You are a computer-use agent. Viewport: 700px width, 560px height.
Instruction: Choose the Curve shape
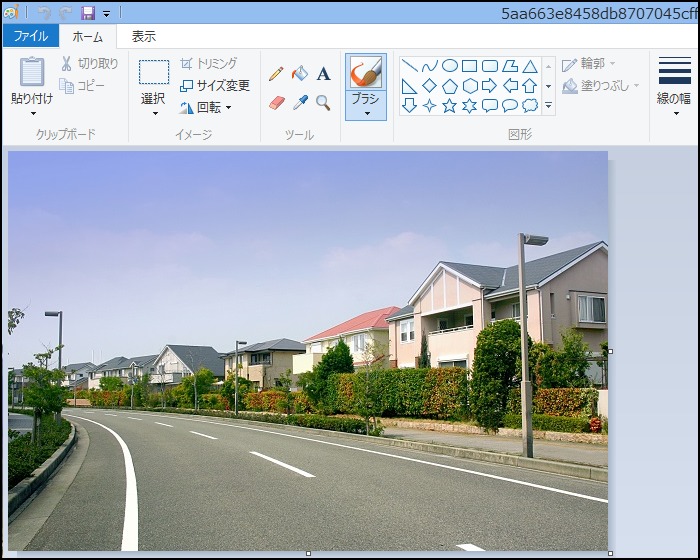(x=429, y=66)
